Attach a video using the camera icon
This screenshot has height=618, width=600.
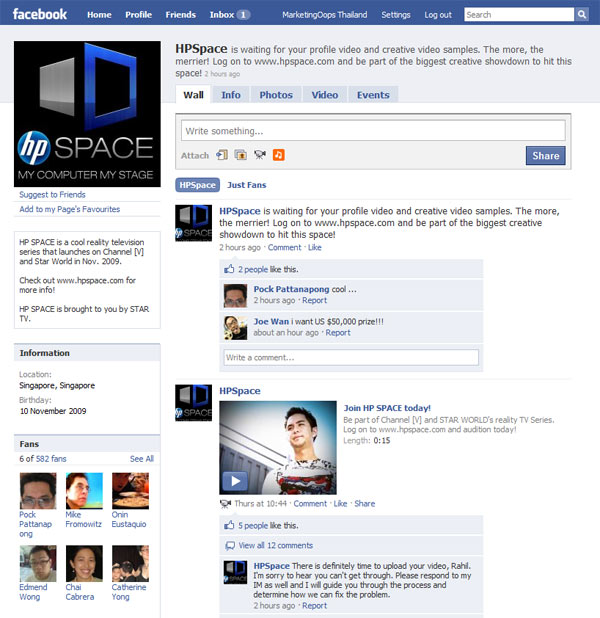[259, 155]
